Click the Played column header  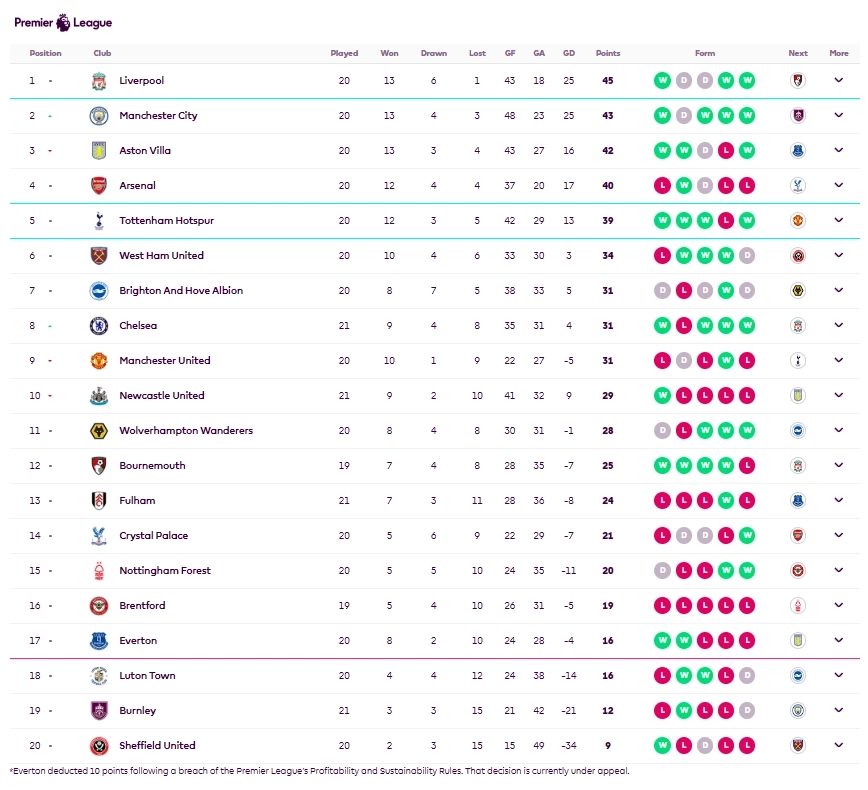pos(344,54)
